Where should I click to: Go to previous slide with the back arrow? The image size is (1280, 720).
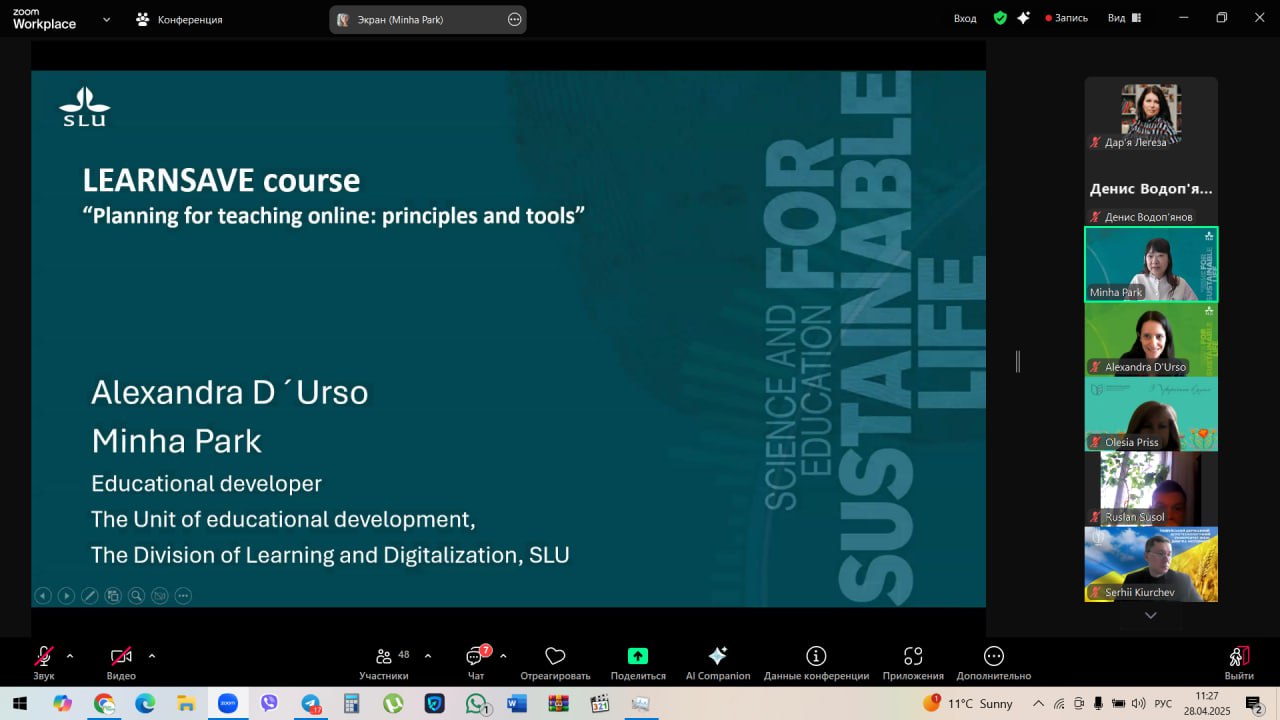click(x=43, y=596)
